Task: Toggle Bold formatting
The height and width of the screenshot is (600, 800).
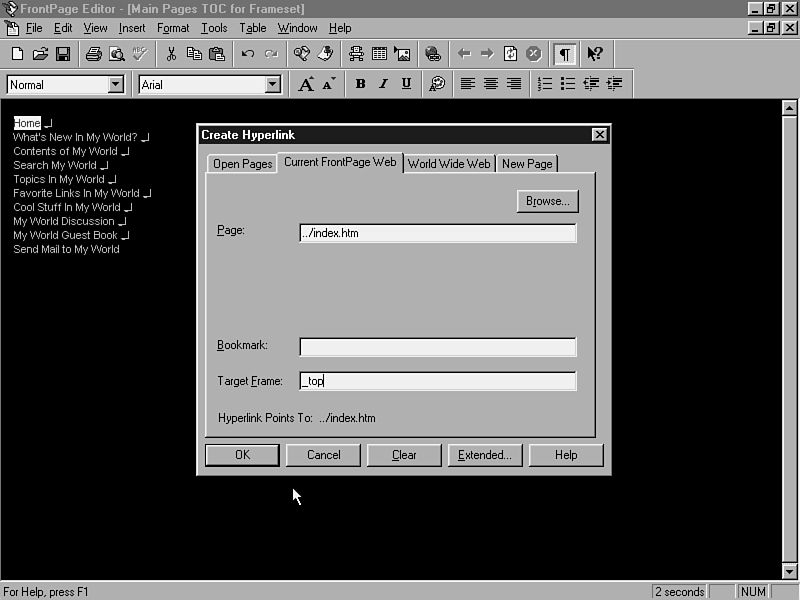Action: pos(361,85)
